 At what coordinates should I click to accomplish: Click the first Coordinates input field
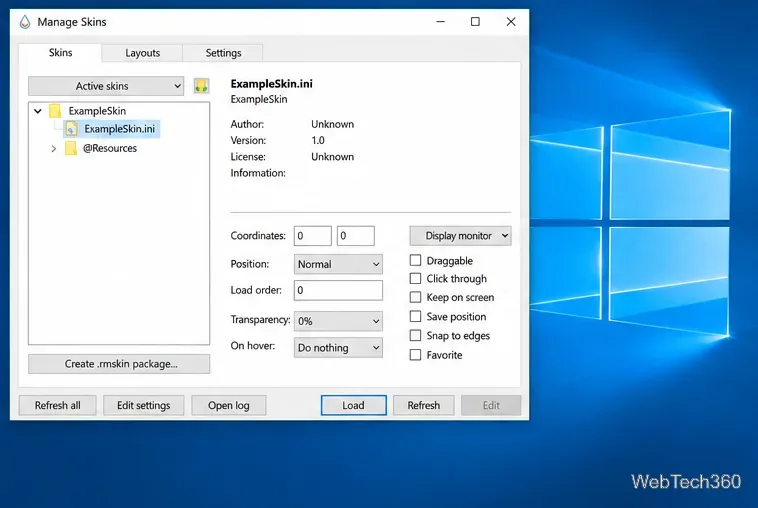313,236
